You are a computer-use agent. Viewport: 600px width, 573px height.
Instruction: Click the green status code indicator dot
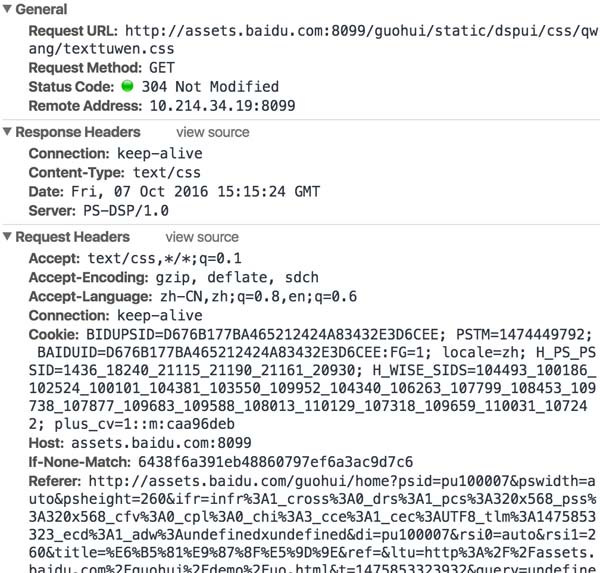pos(127,87)
